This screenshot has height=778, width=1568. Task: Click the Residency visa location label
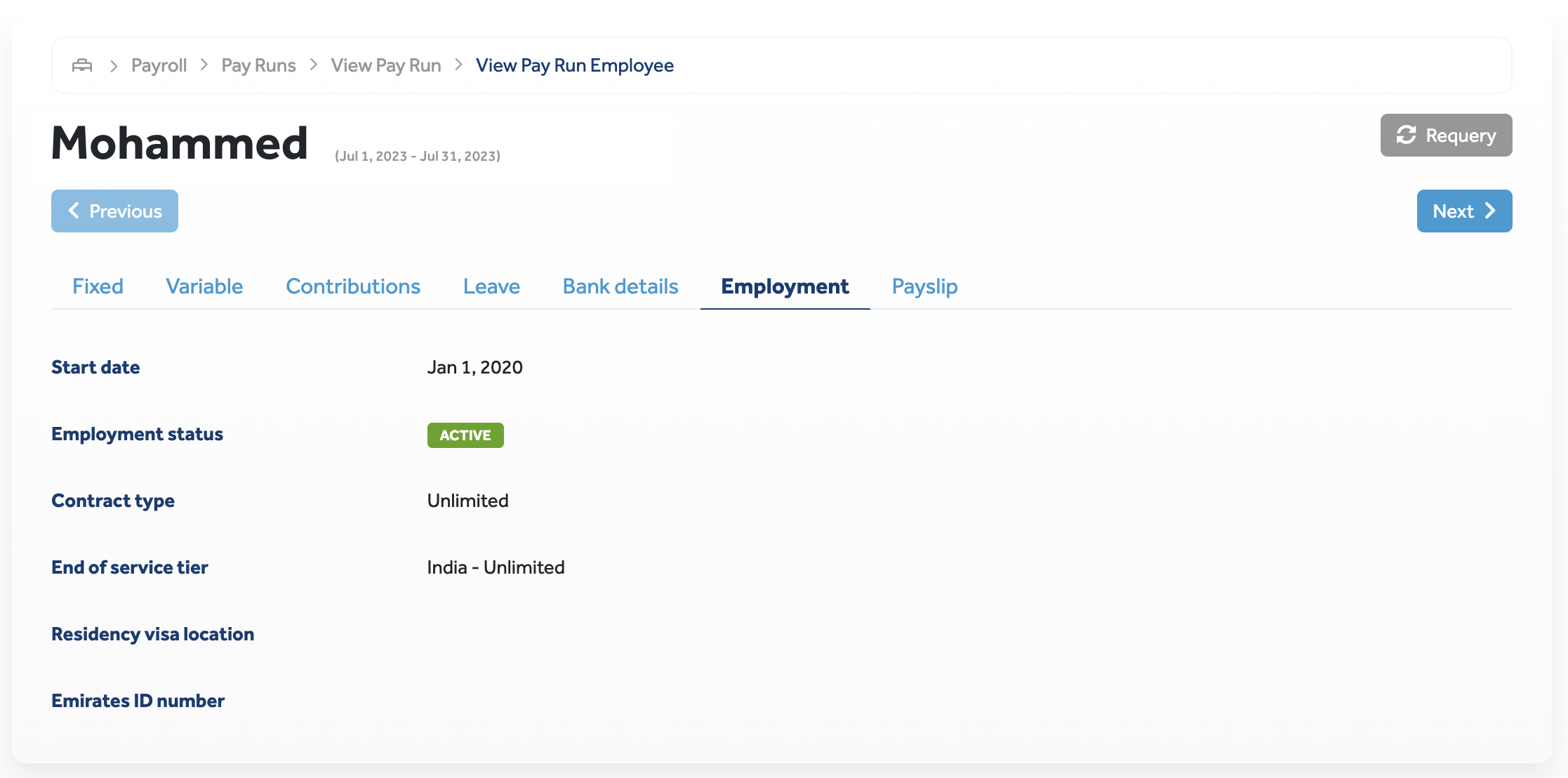coord(153,634)
